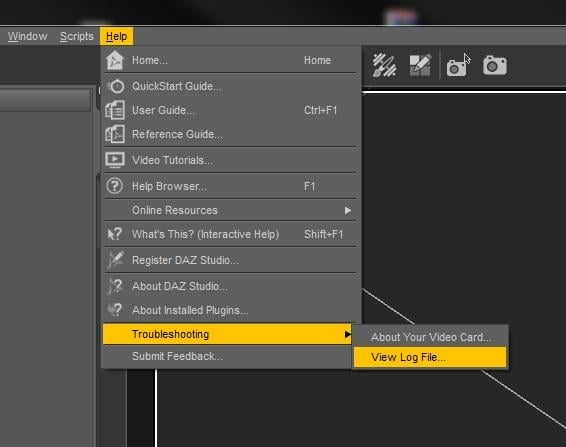This screenshot has width=566, height=447.
Task: Click the Shift+F1 shortcut label
Action: click(x=324, y=234)
